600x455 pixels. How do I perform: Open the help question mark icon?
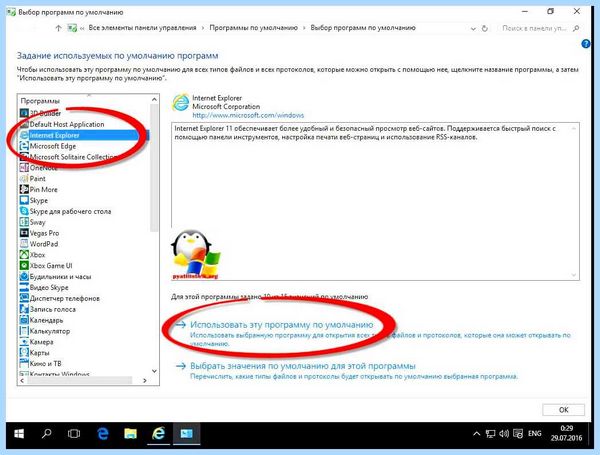click(586, 44)
